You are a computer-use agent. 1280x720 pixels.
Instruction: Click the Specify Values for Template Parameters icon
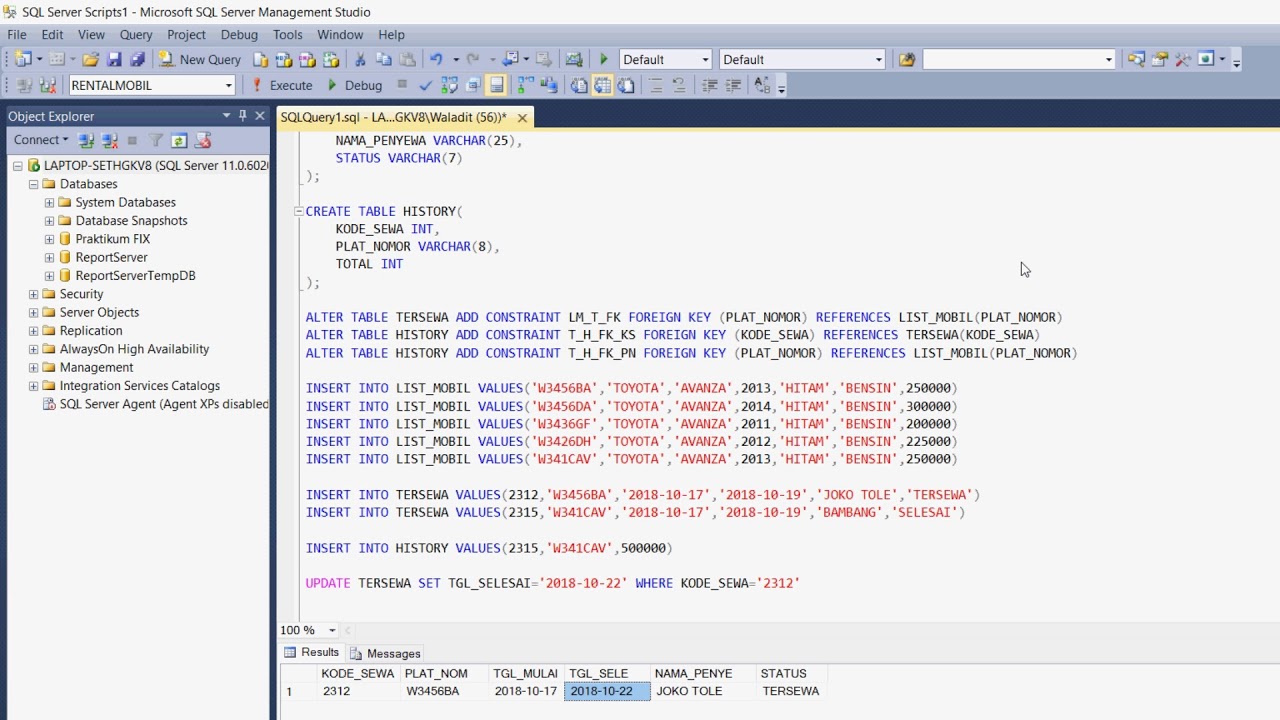(762, 85)
